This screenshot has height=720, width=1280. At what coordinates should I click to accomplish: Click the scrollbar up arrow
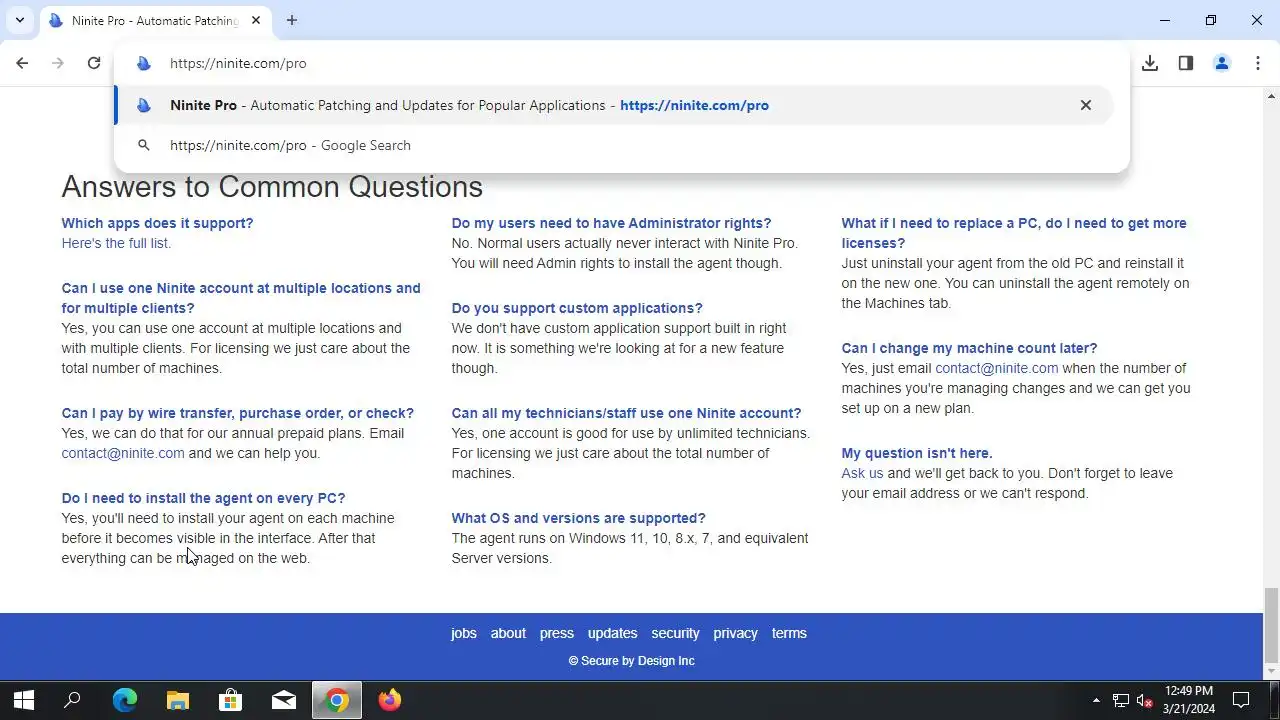[1271, 96]
